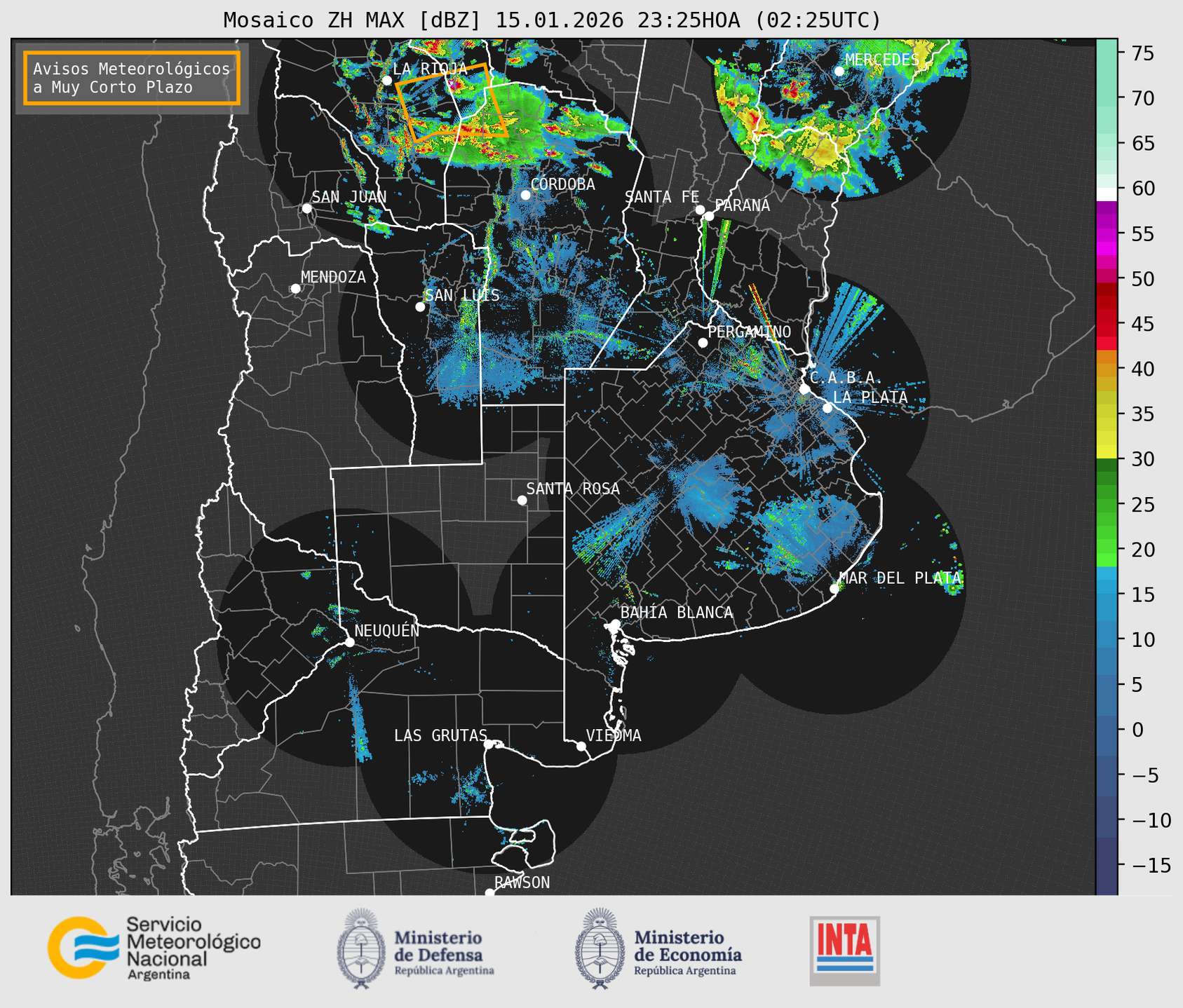Click the SAN LUIS city label
1183x1008 pixels.
click(462, 295)
